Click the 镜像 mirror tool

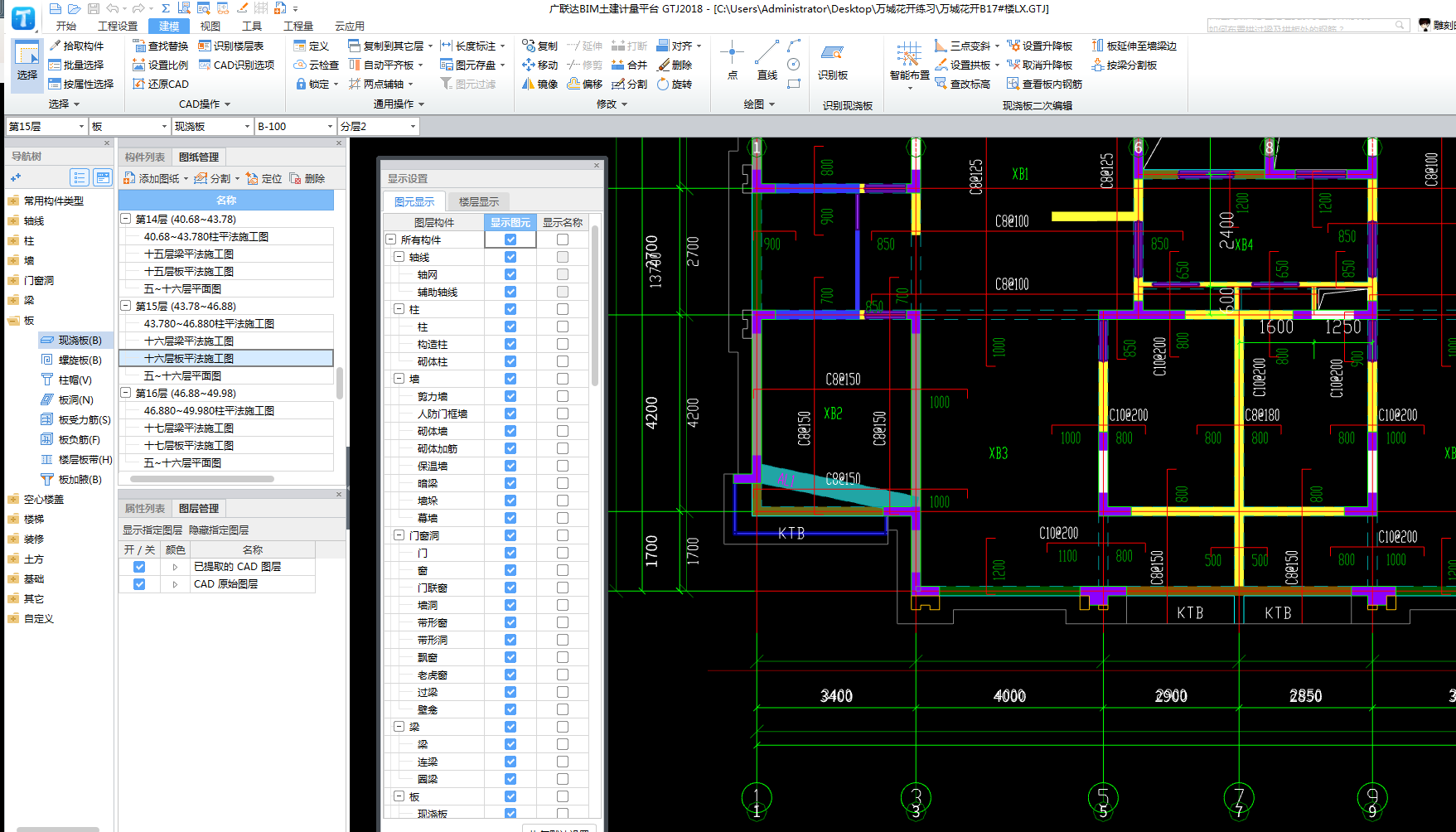pyautogui.click(x=539, y=84)
